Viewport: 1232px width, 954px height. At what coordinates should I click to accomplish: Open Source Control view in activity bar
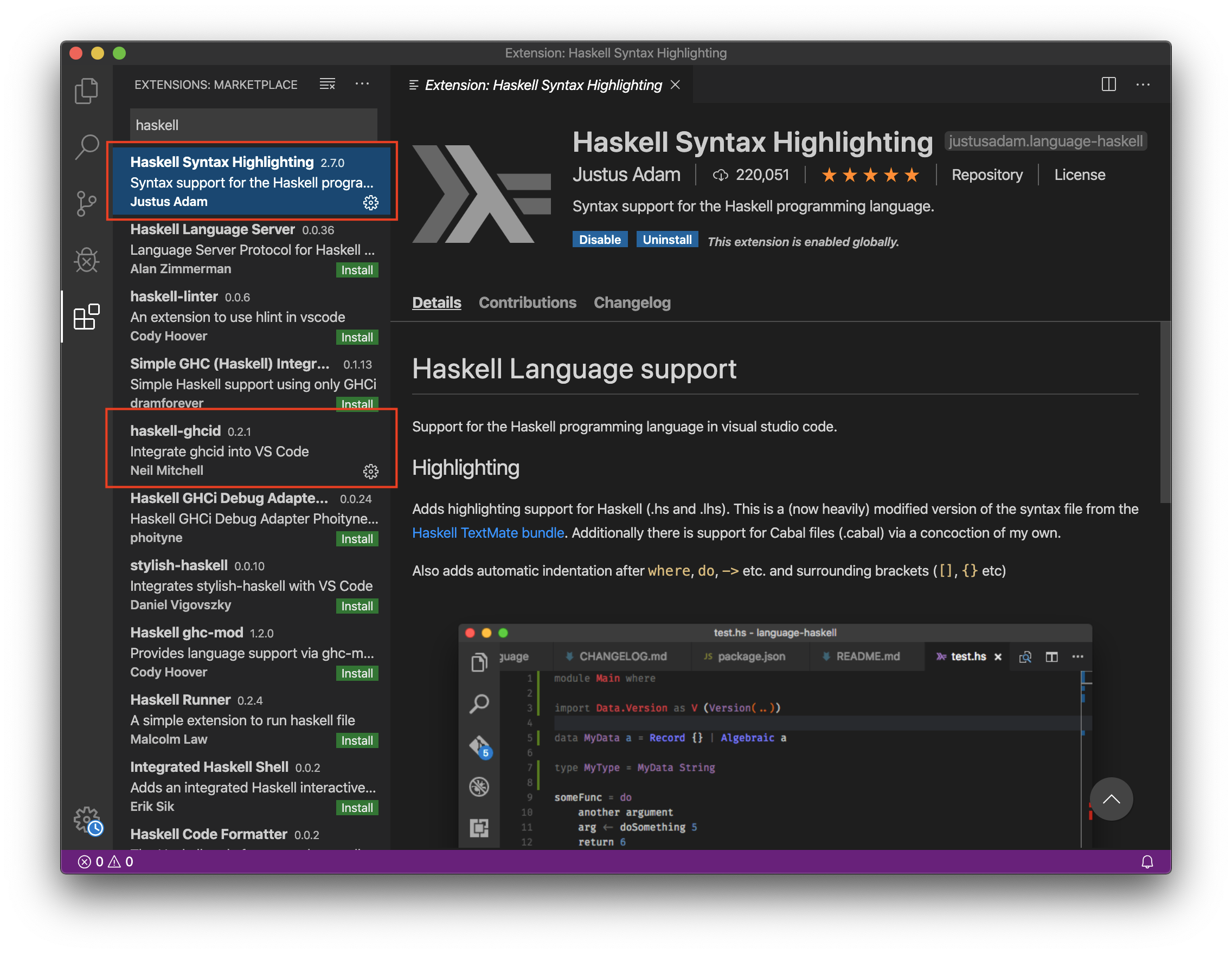pyautogui.click(x=86, y=204)
